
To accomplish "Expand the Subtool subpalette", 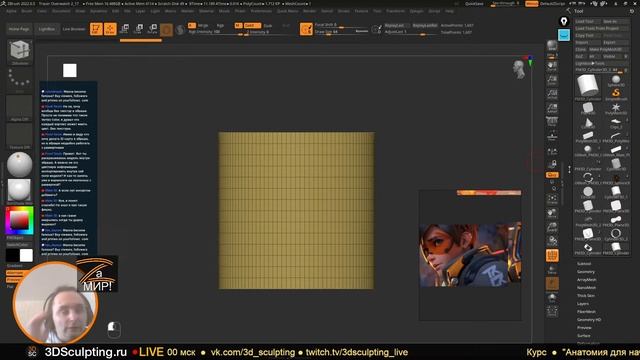I will pyautogui.click(x=584, y=264).
